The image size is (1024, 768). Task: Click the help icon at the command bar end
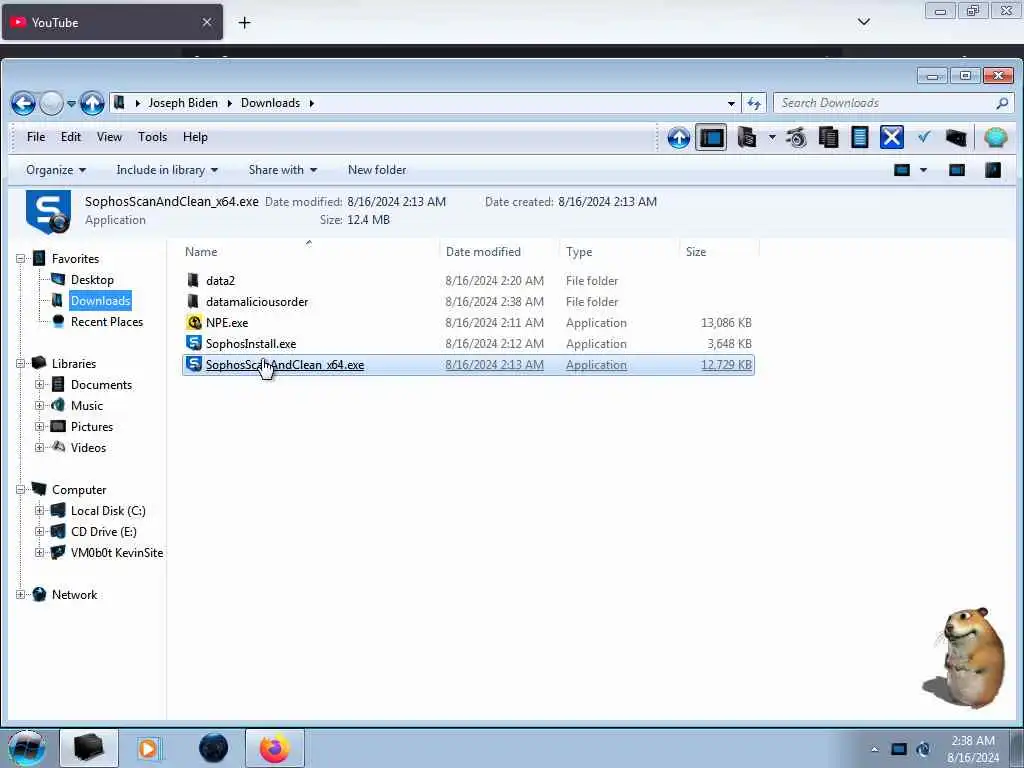point(993,170)
